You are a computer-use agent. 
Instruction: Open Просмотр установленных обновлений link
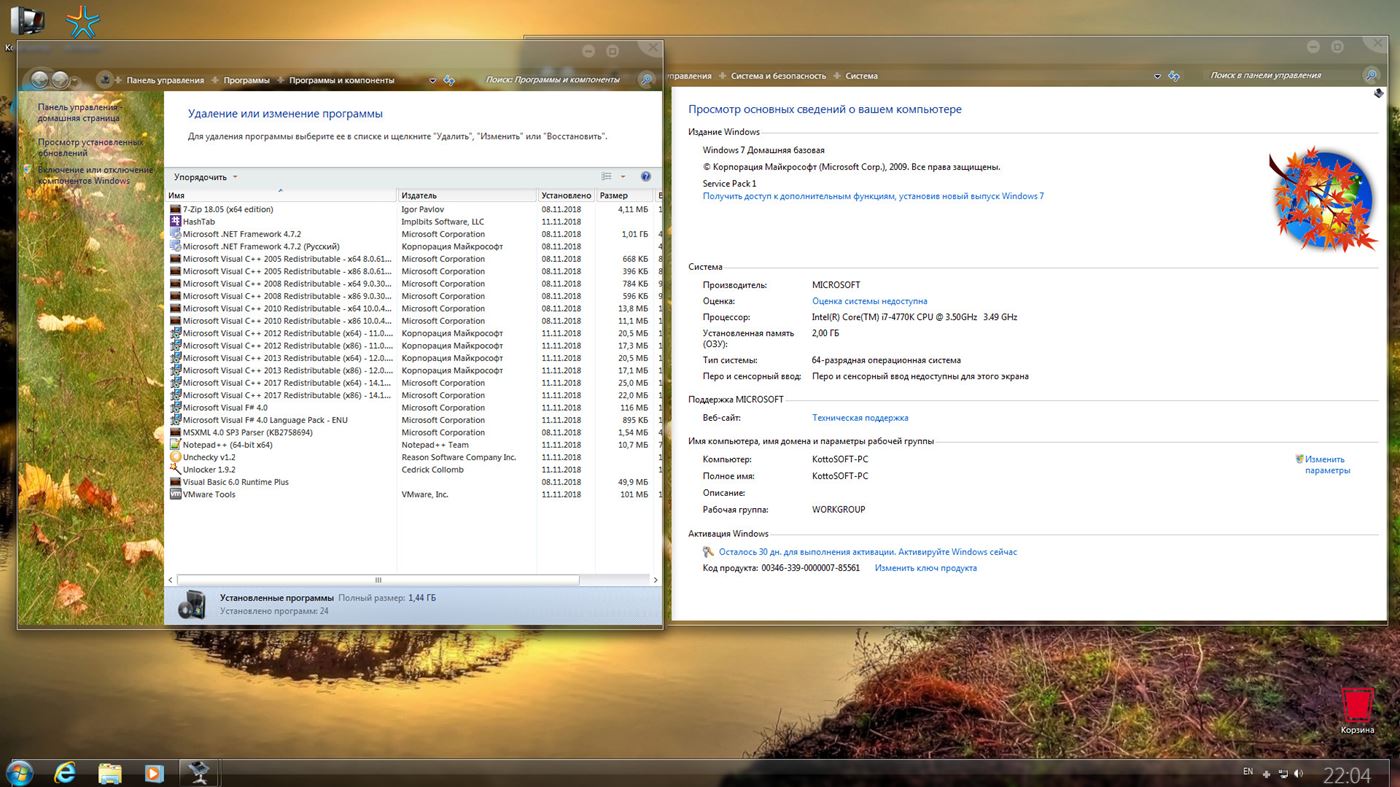pos(91,147)
